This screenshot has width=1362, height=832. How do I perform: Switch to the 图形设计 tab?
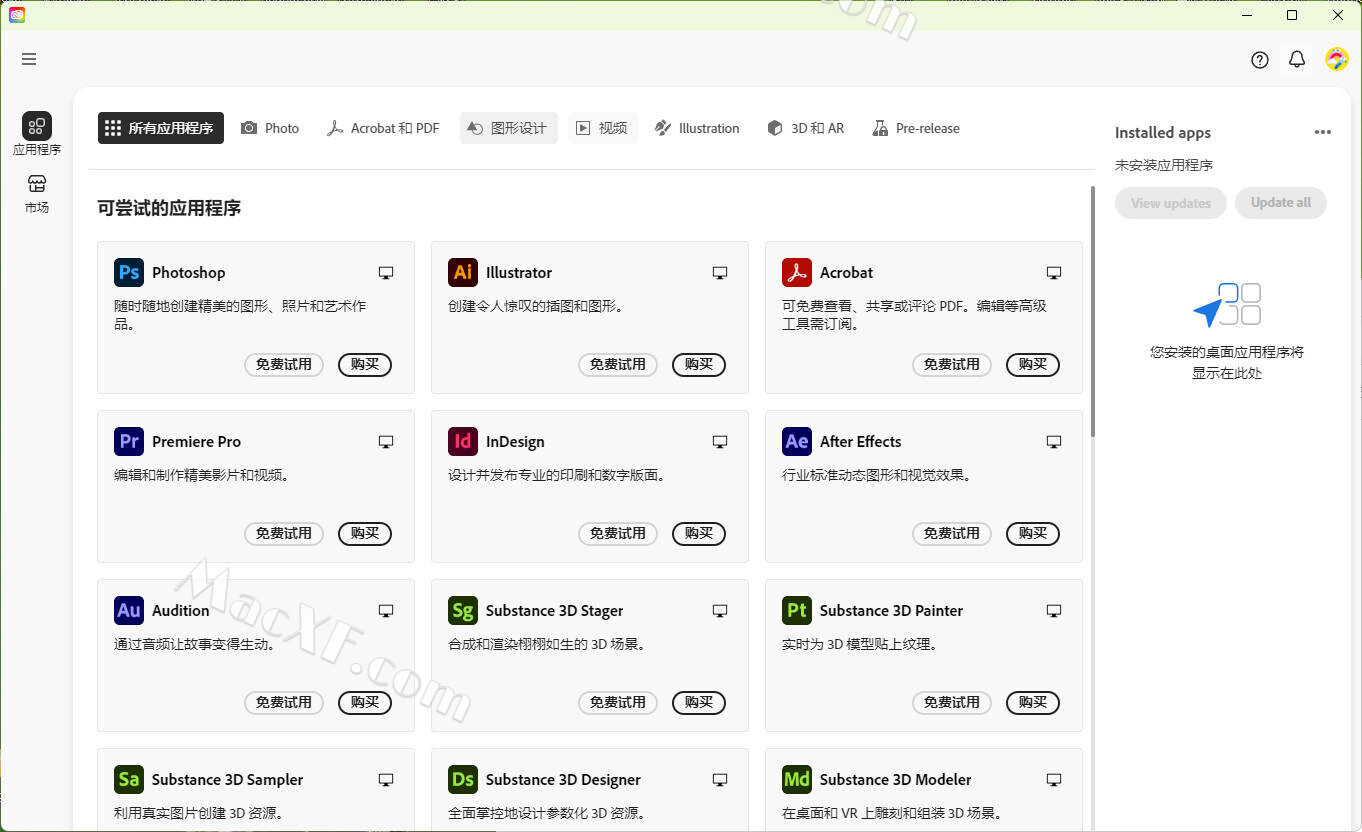[509, 128]
